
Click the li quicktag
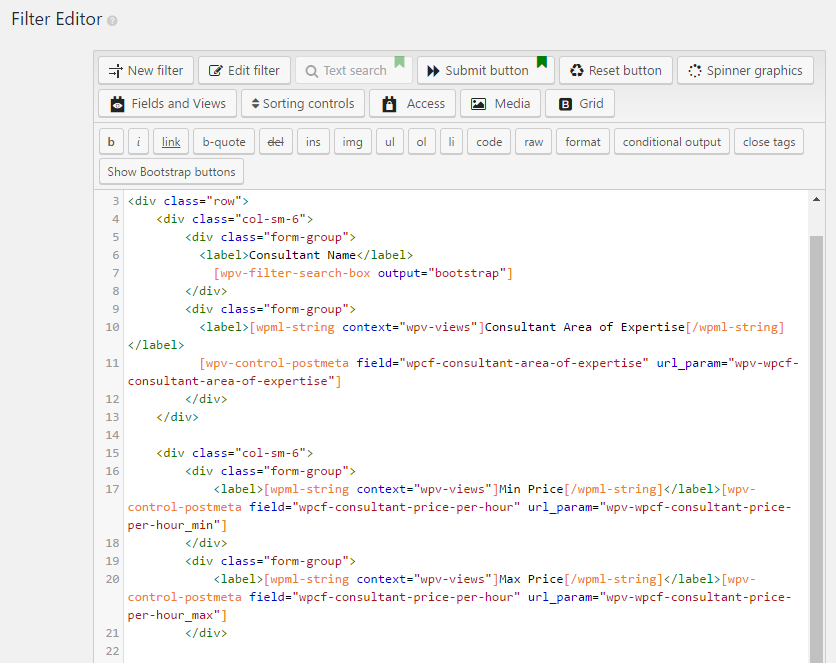coord(452,142)
